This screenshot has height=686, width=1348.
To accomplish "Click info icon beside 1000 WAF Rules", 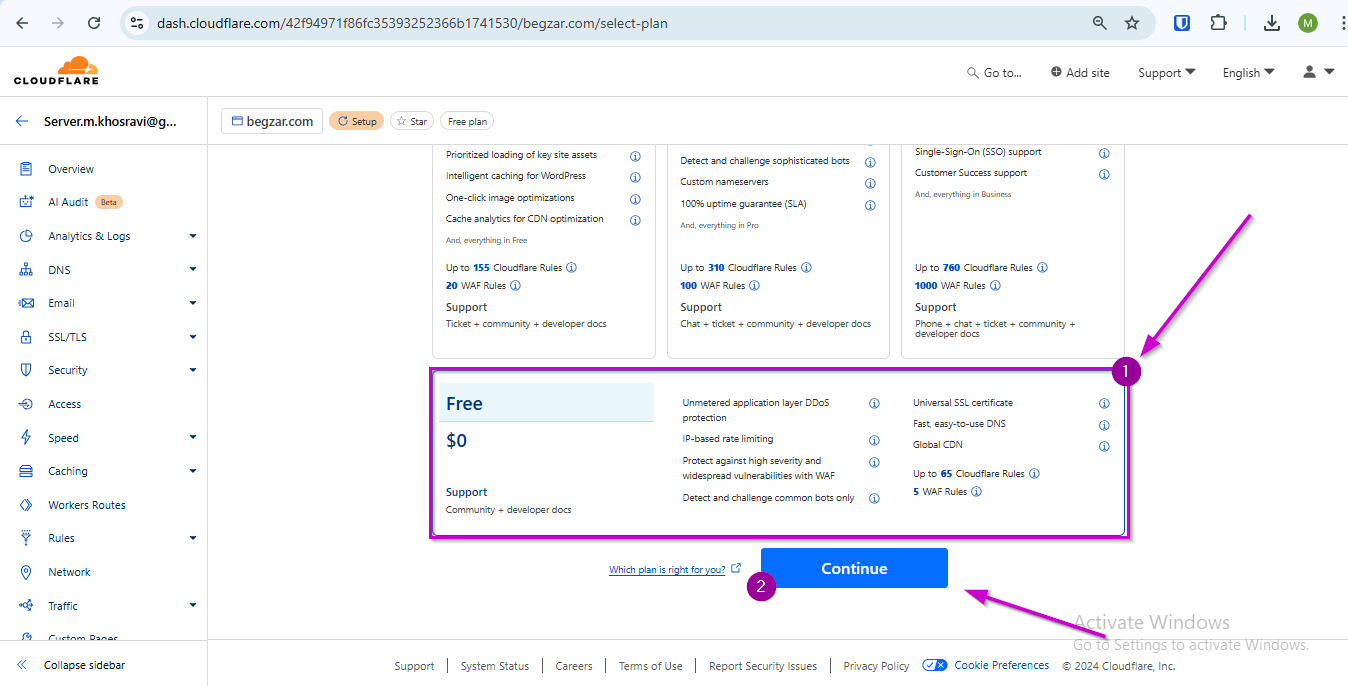I will (995, 285).
